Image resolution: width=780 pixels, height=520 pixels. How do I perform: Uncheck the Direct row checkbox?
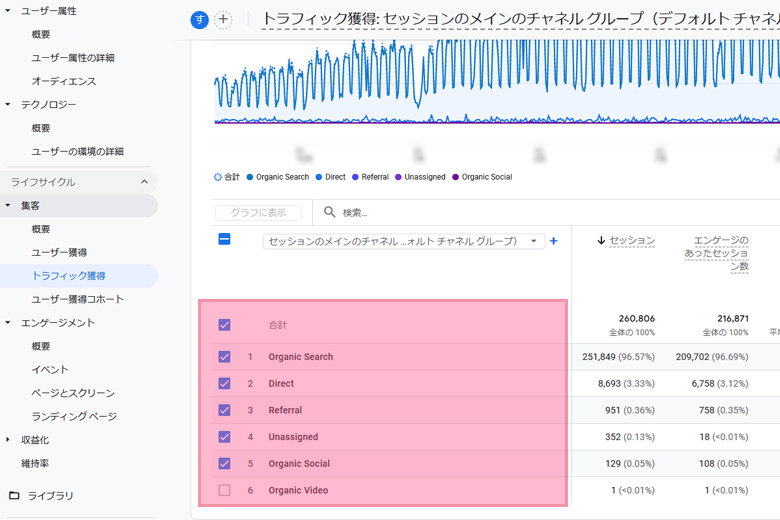tap(224, 384)
